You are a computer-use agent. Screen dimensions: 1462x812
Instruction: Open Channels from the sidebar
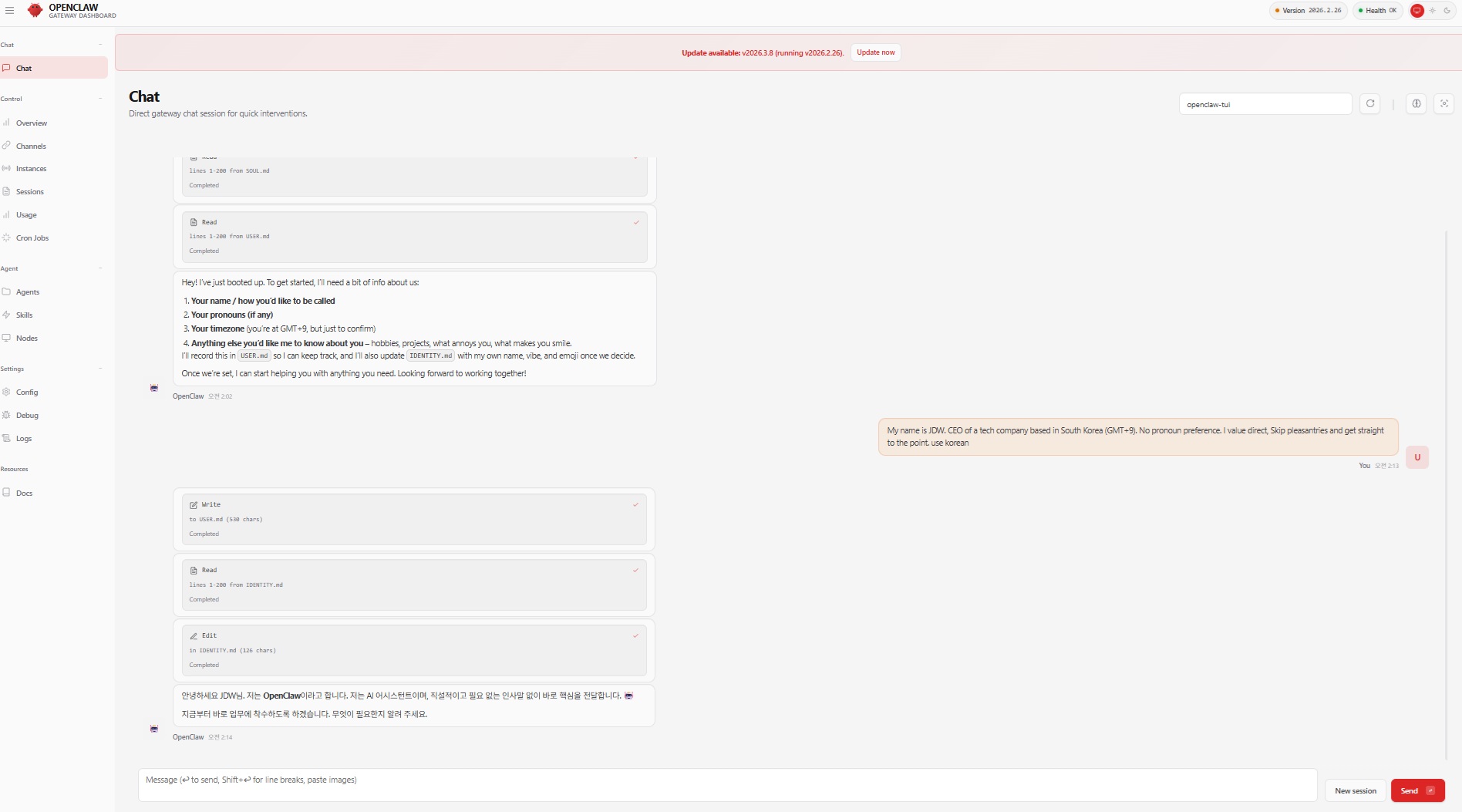31,146
